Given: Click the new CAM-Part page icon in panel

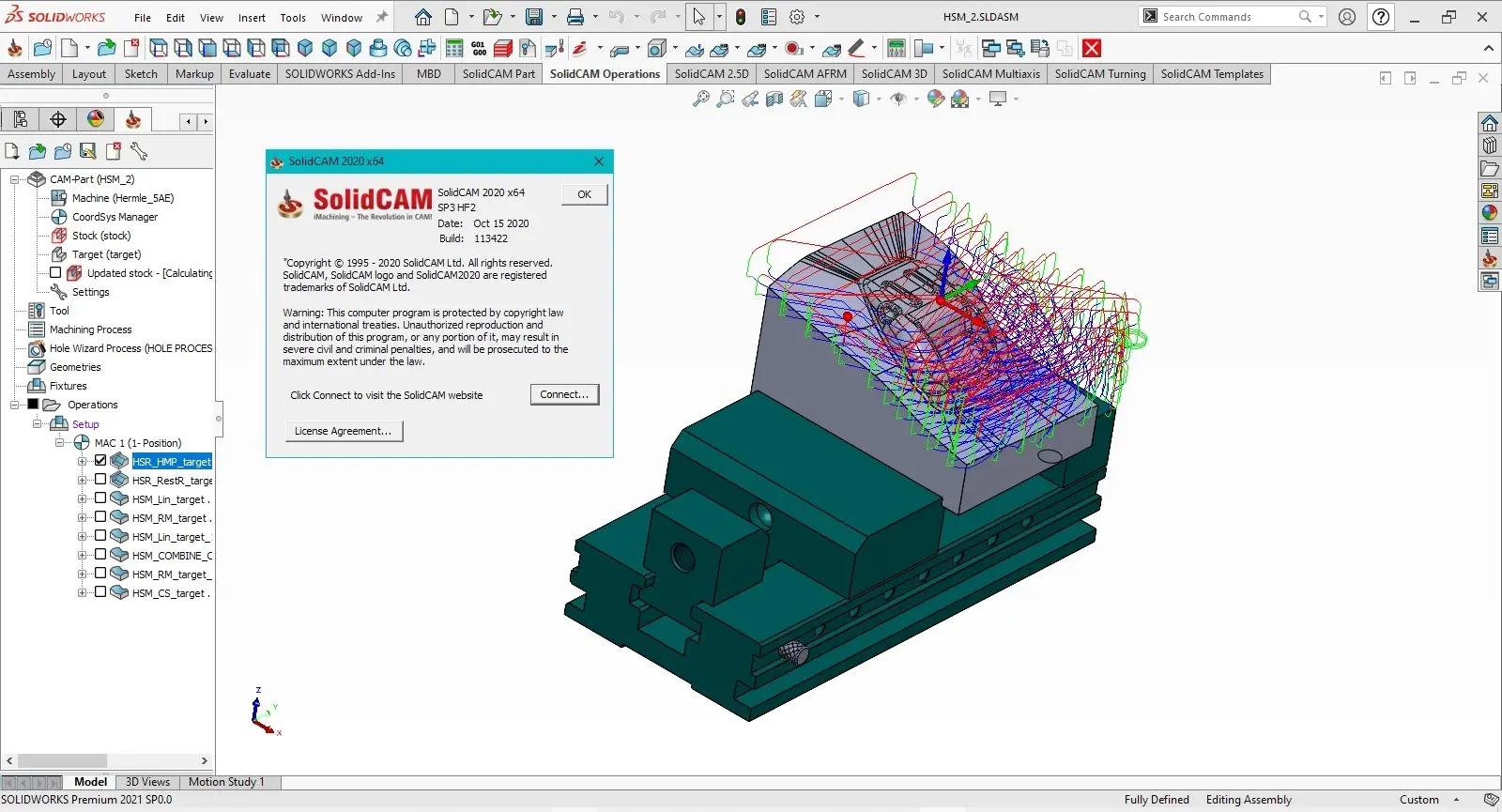Looking at the screenshot, I should (12, 151).
